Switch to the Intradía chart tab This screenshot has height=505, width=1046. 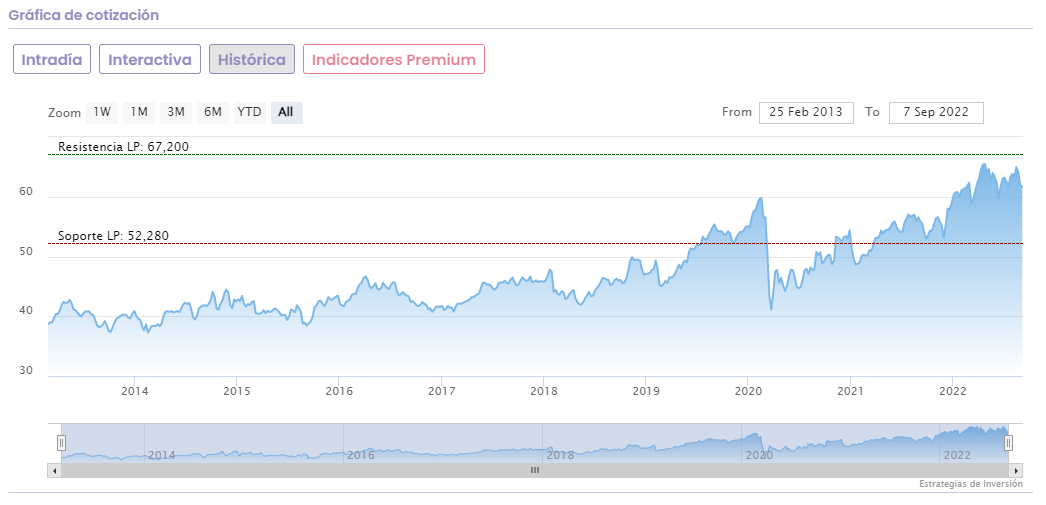click(52, 59)
